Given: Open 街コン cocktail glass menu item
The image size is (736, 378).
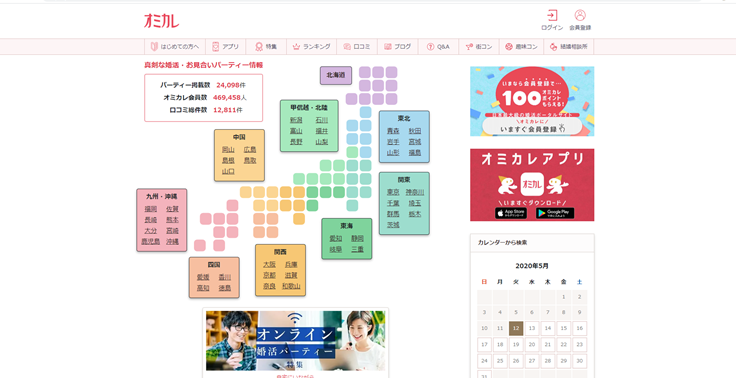Looking at the screenshot, I should (x=479, y=46).
